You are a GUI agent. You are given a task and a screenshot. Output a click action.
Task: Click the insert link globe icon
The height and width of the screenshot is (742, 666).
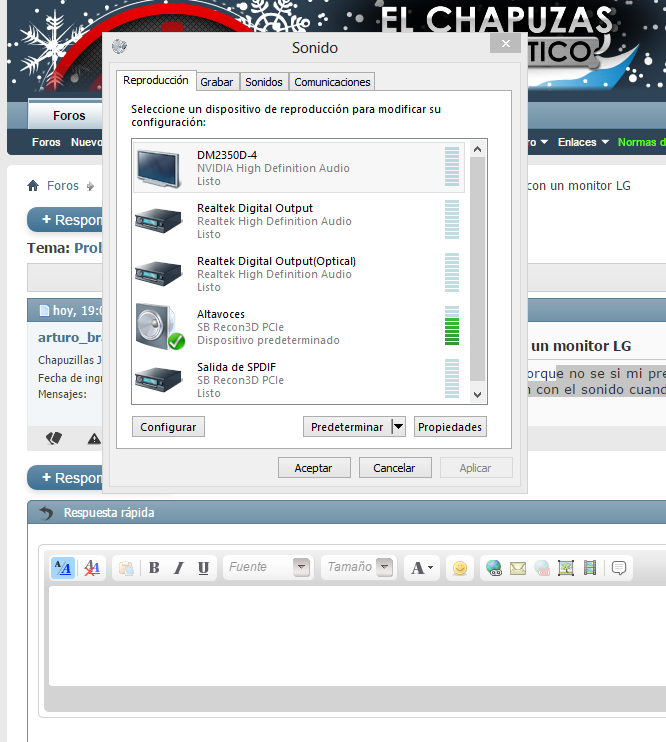pos(494,567)
